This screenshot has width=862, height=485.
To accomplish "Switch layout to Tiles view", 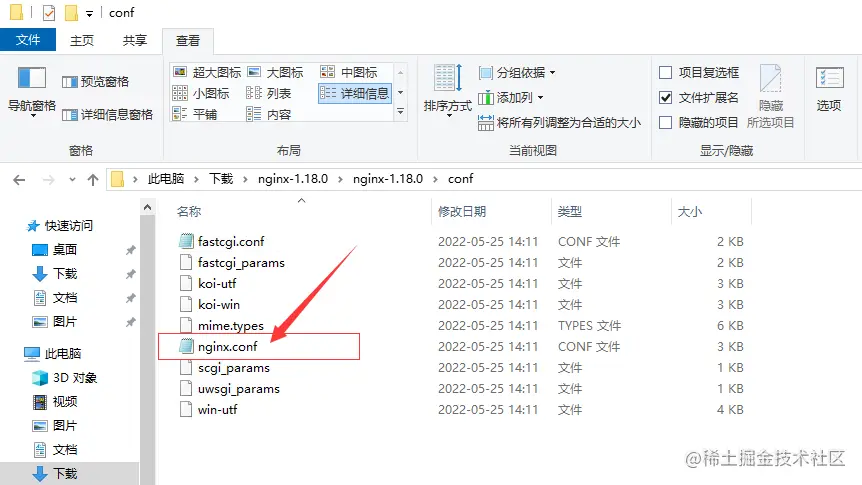I will pyautogui.click(x=195, y=114).
